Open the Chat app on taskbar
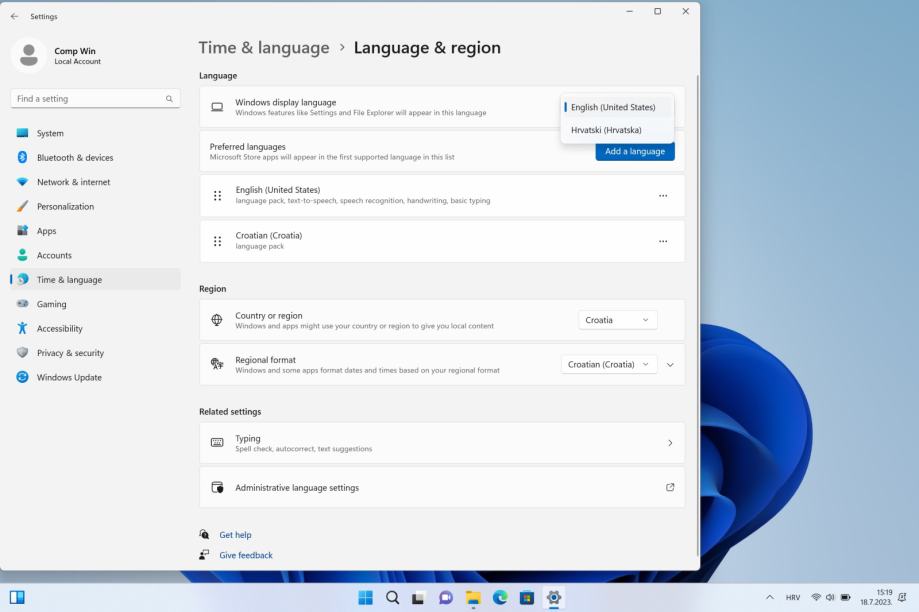Viewport: 919px width, 612px height. pos(445,598)
